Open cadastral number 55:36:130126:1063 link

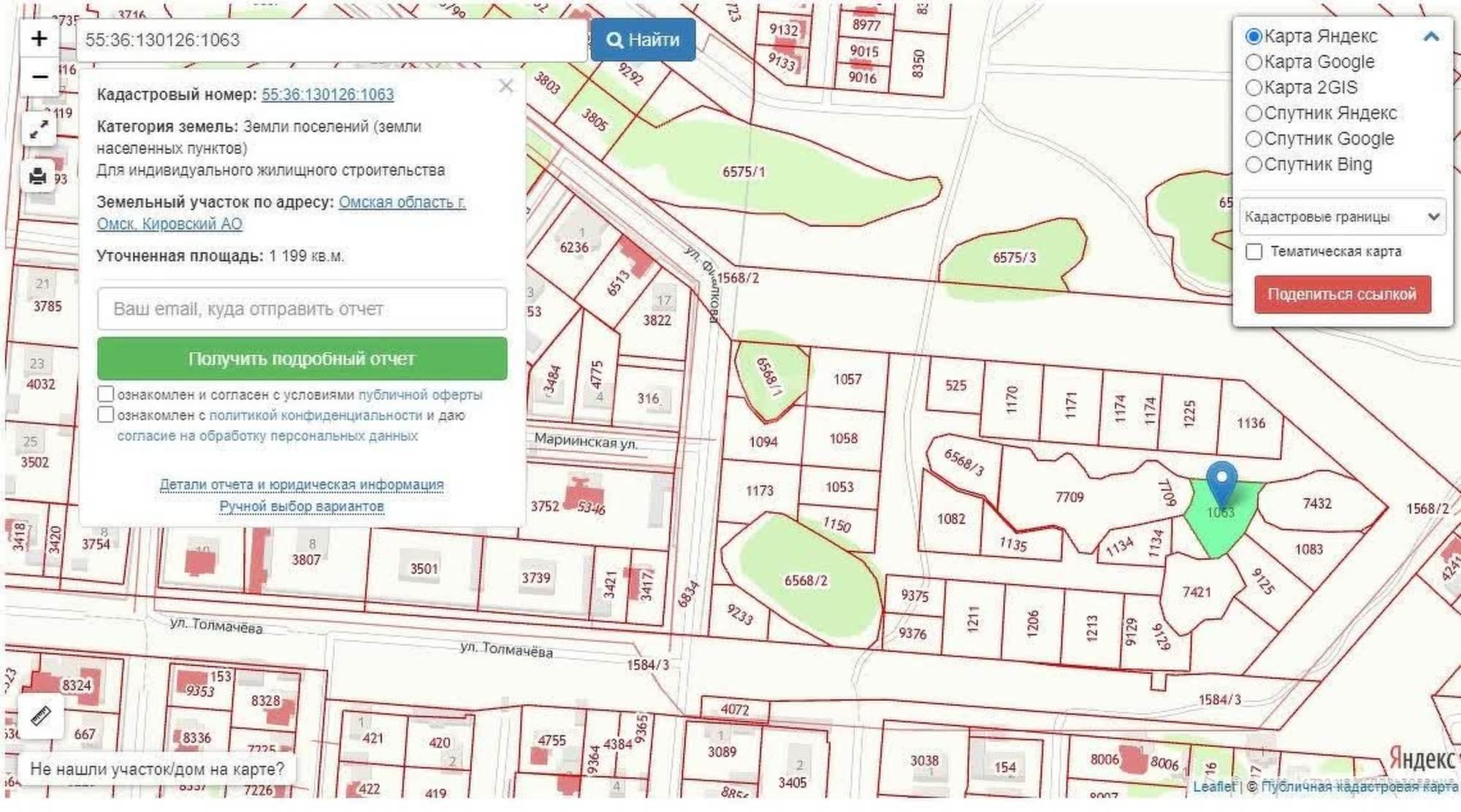click(x=327, y=94)
